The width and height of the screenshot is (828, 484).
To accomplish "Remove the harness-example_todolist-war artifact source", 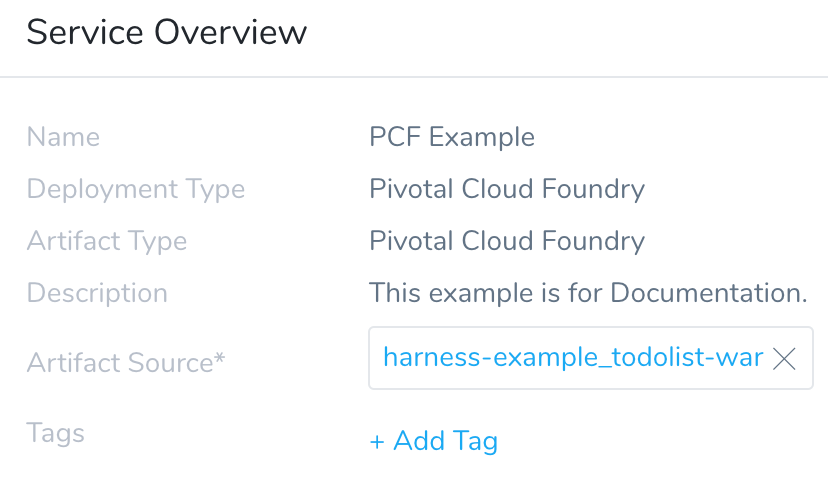I will [784, 359].
